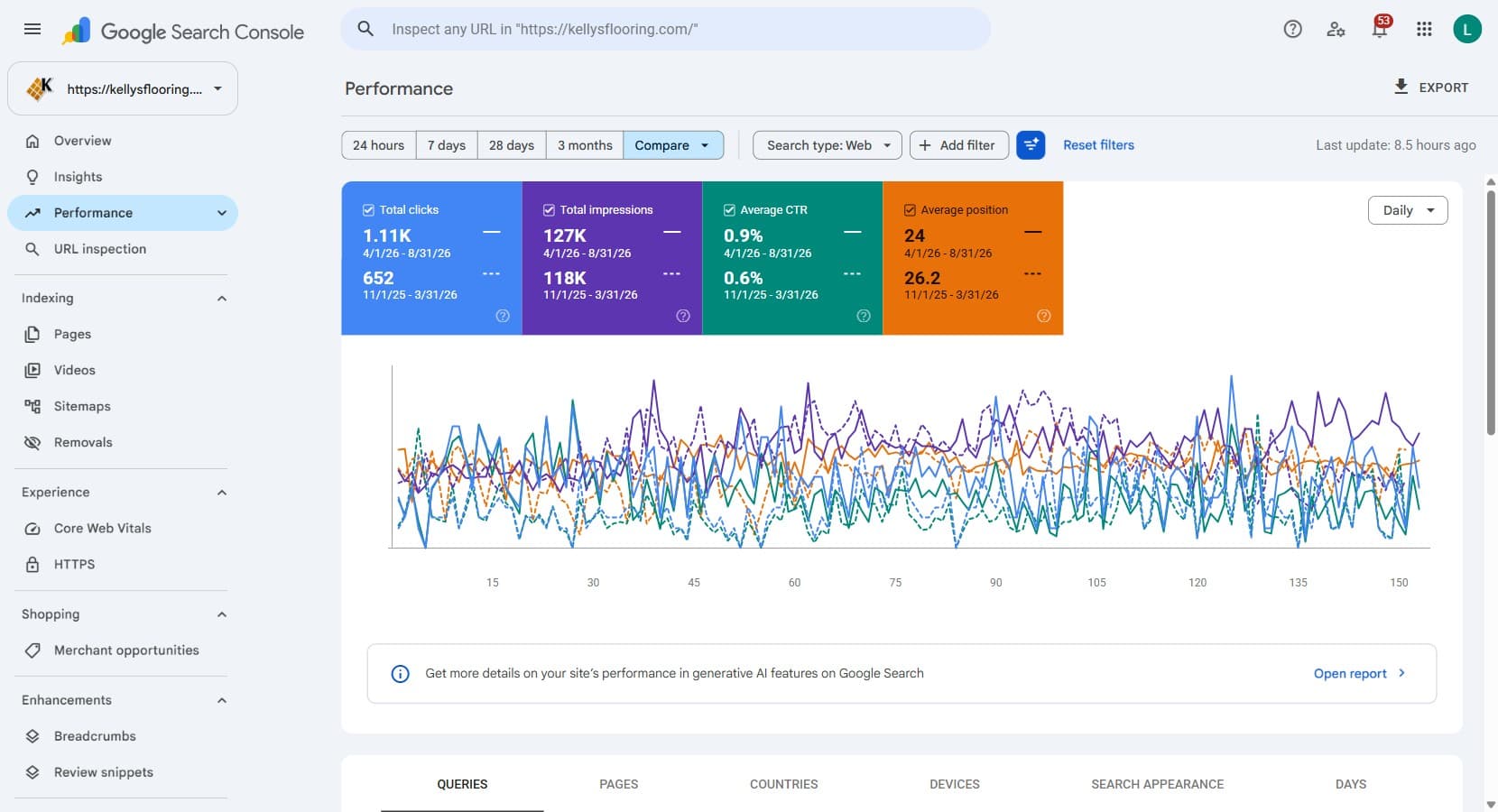Toggle the Average position checkbox
The height and width of the screenshot is (812, 1498).
910,210
